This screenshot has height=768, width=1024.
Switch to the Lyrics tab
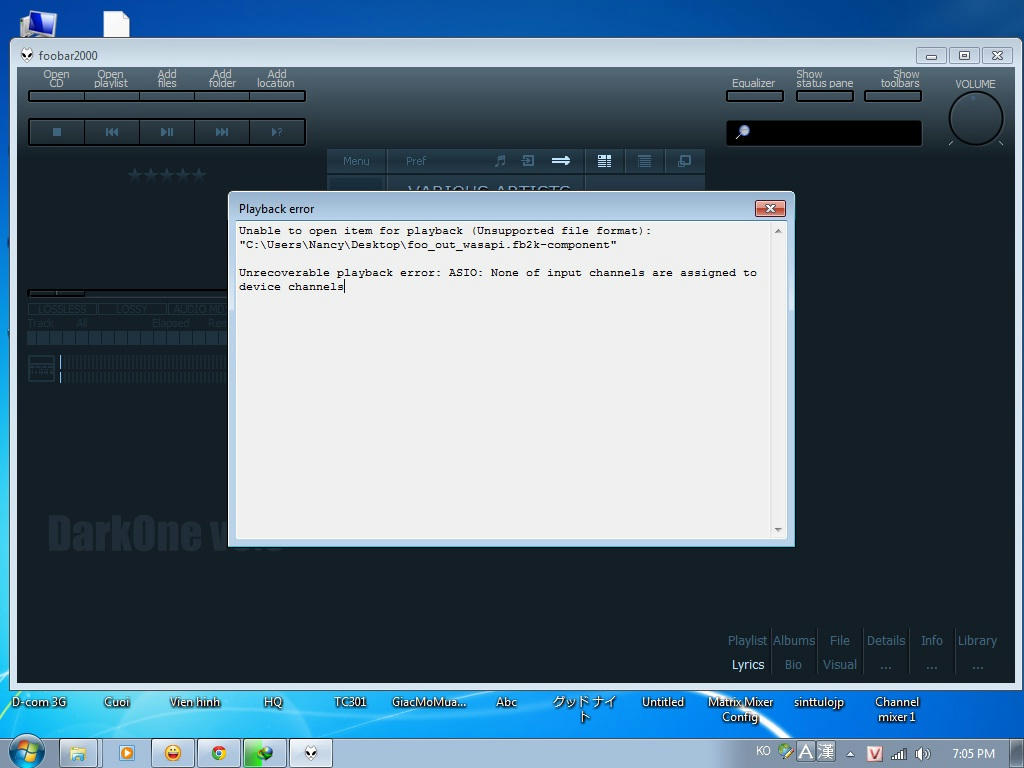click(748, 665)
